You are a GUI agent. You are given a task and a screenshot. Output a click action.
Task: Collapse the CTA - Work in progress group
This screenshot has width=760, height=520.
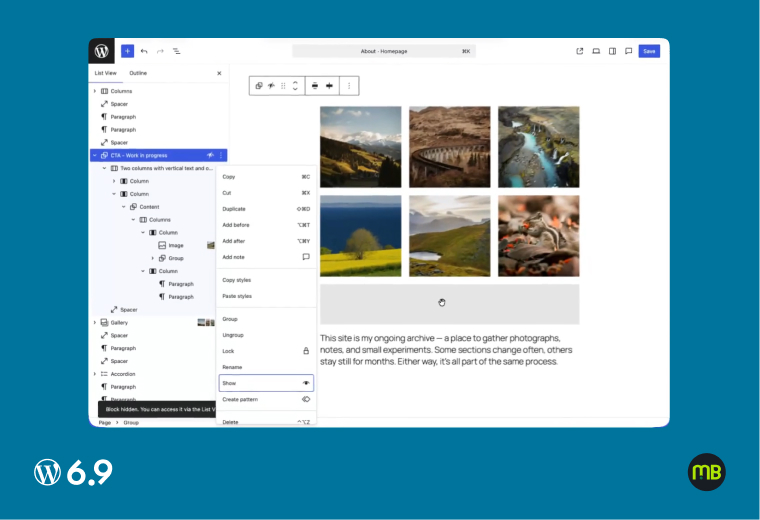tap(95, 155)
